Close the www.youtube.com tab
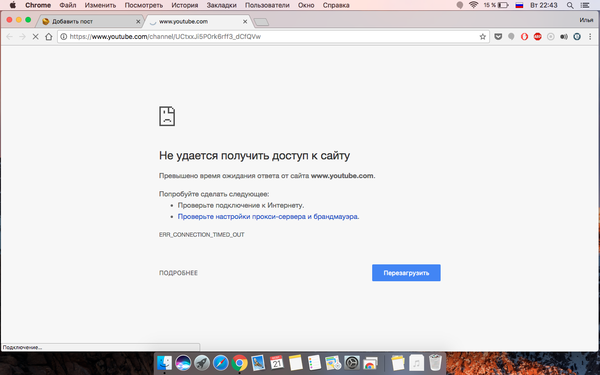Viewport: 600px width, 375px height. tap(245, 22)
